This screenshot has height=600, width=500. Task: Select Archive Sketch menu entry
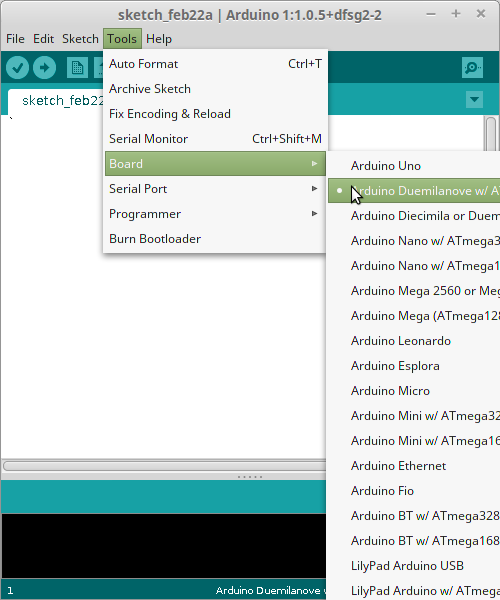[x=215, y=89]
